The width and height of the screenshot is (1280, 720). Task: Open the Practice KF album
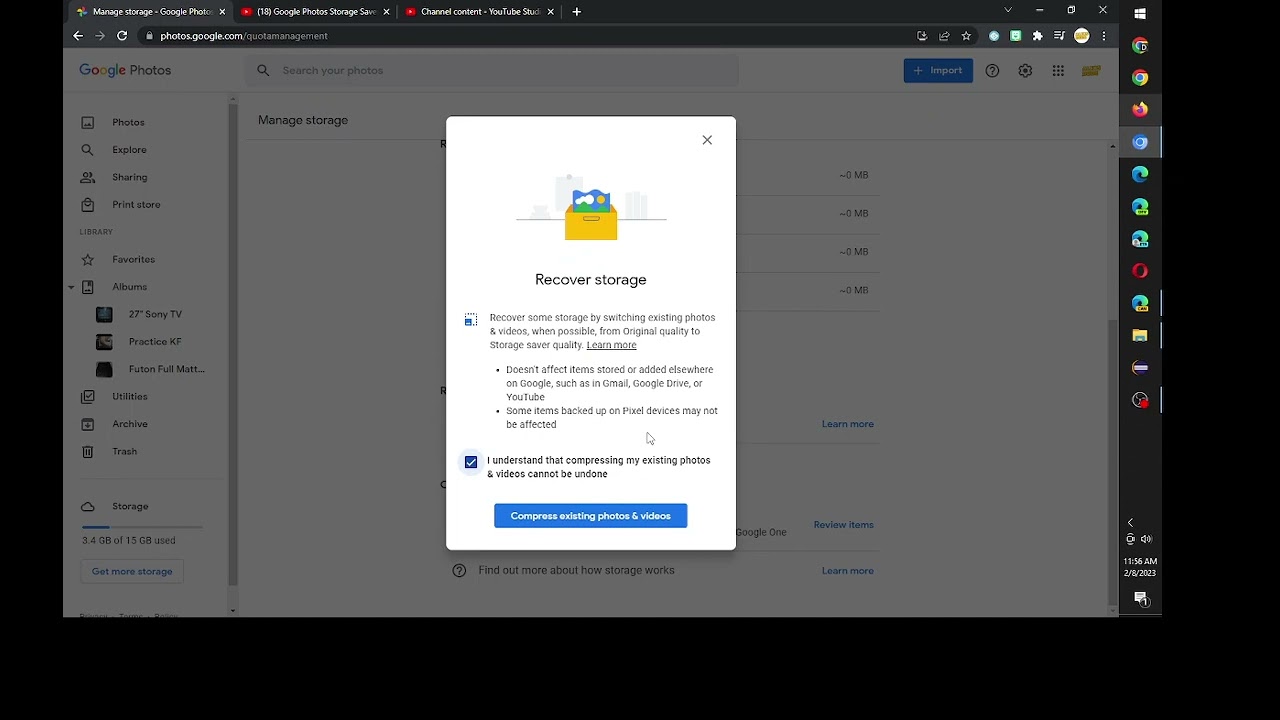pyautogui.click(x=155, y=342)
